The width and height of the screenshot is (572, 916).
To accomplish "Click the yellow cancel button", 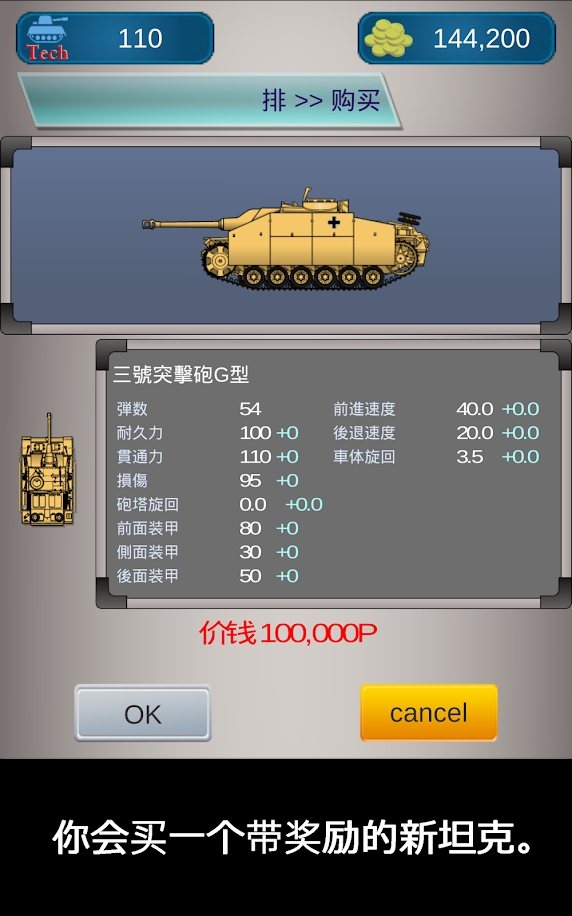I will (429, 713).
